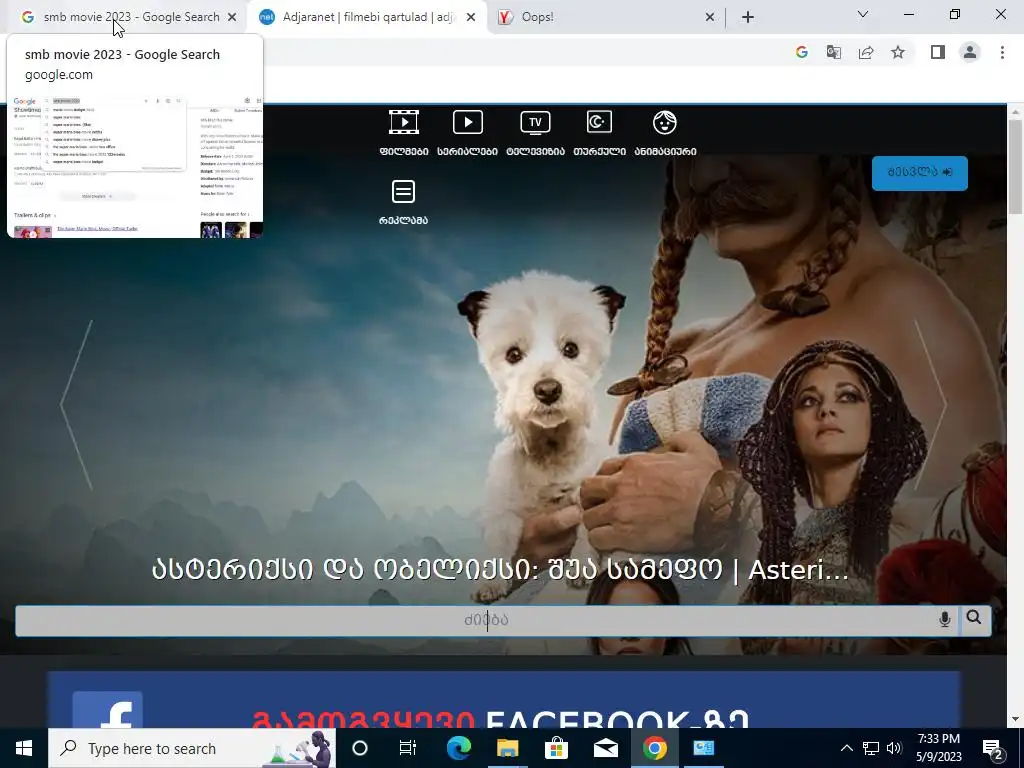Image resolution: width=1024 pixels, height=768 pixels.
Task: Bookmark this page with the star
Action: 898,52
